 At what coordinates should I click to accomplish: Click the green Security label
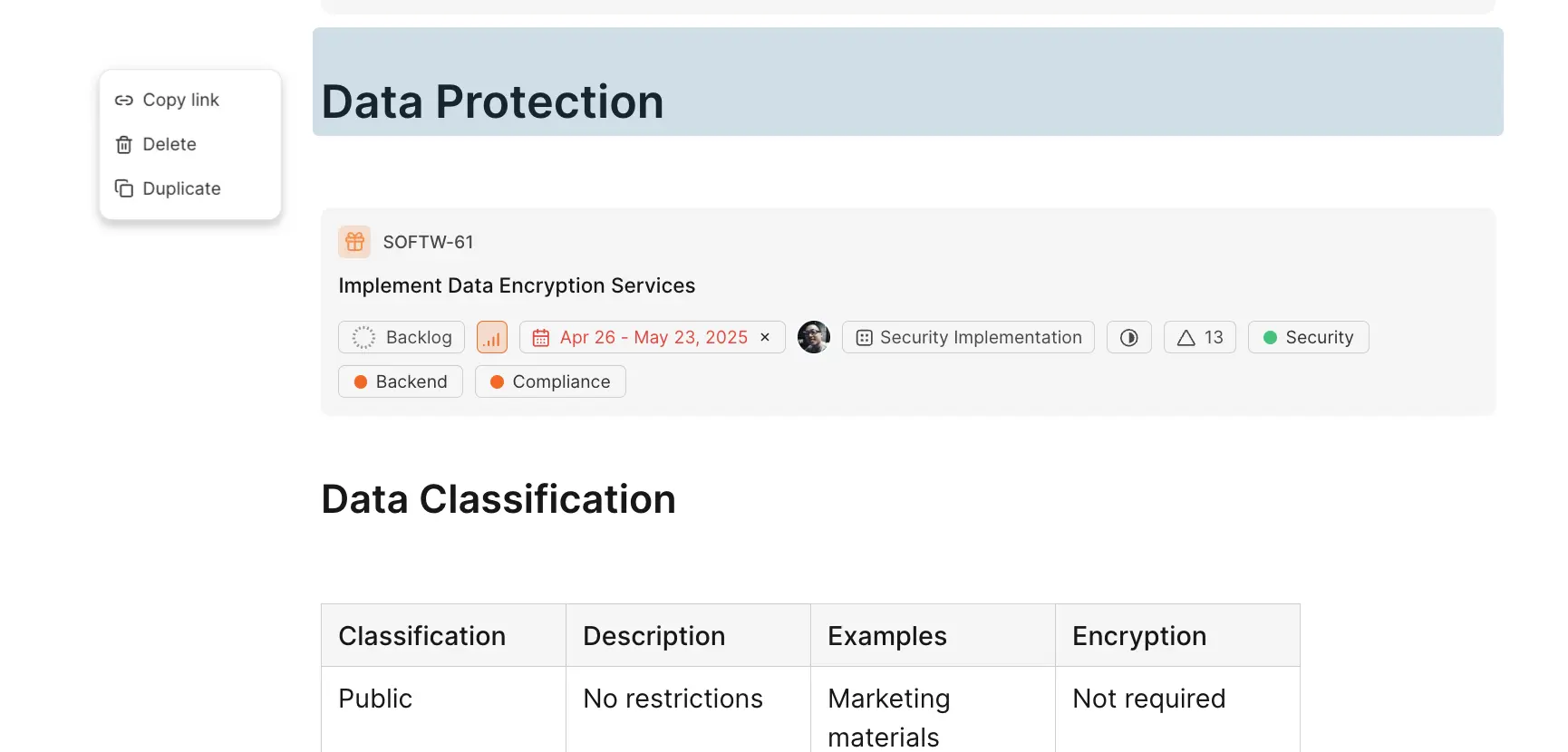click(1308, 337)
